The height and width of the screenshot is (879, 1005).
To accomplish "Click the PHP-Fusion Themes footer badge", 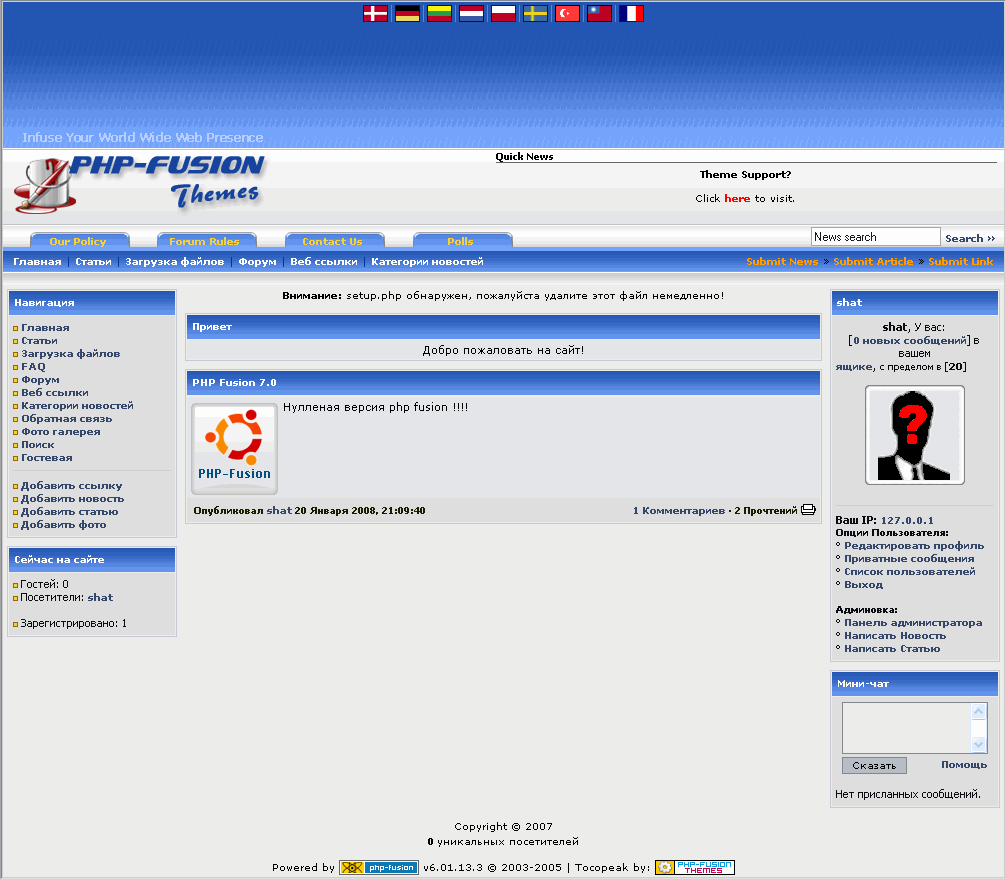I will 695,867.
